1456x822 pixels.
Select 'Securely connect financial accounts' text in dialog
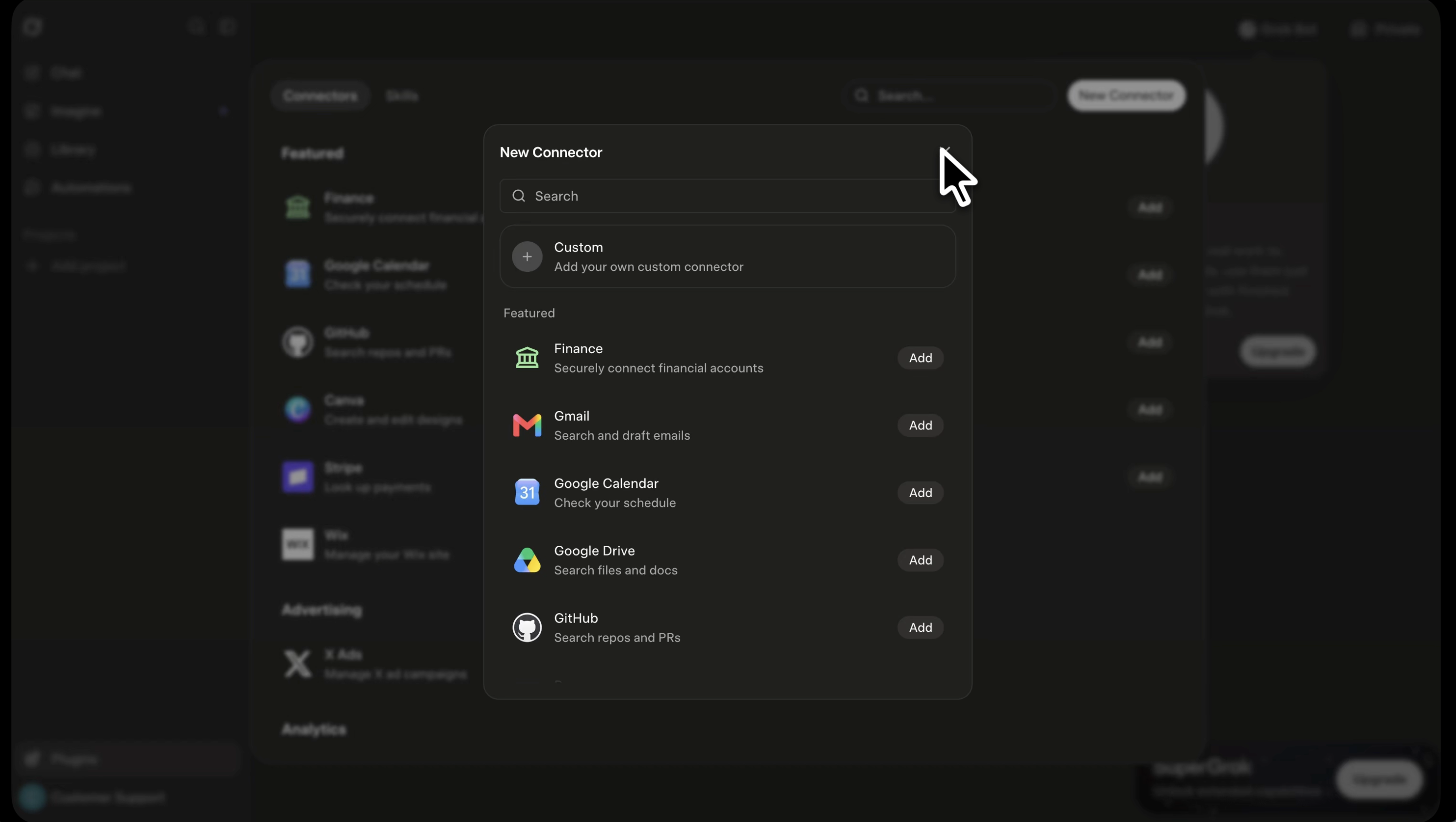(x=658, y=368)
